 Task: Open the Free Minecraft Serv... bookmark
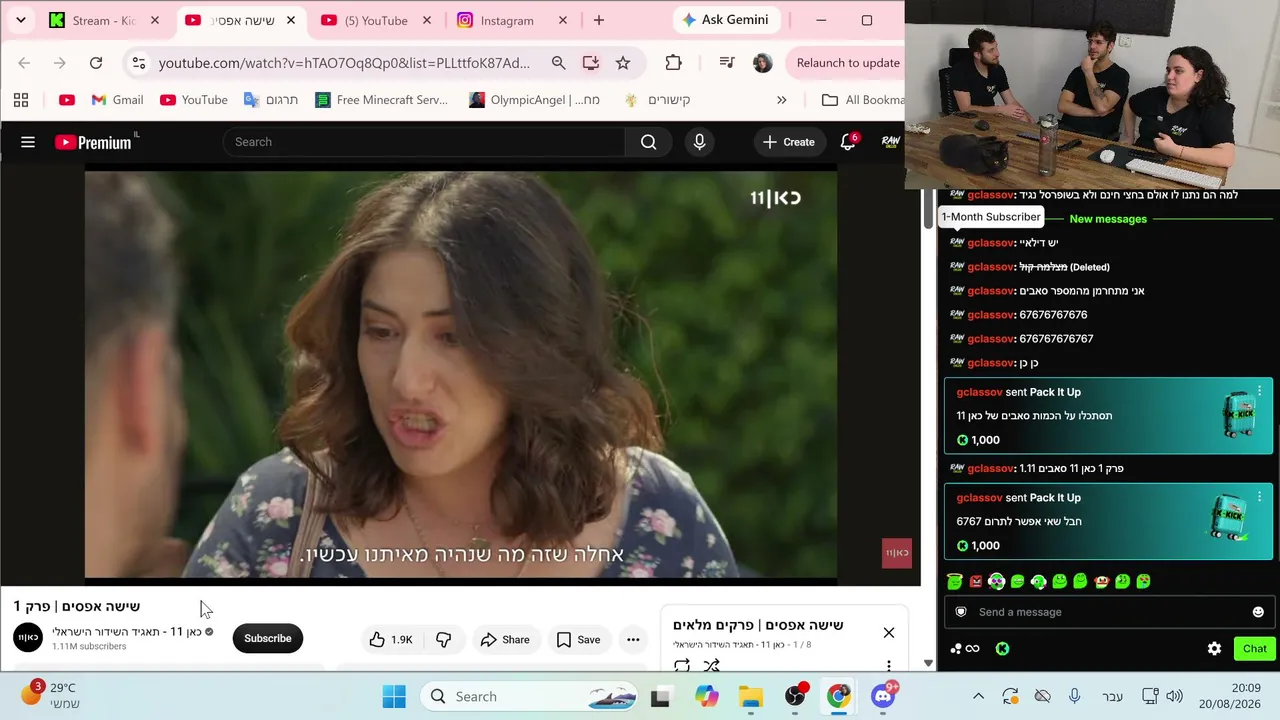tap(381, 100)
